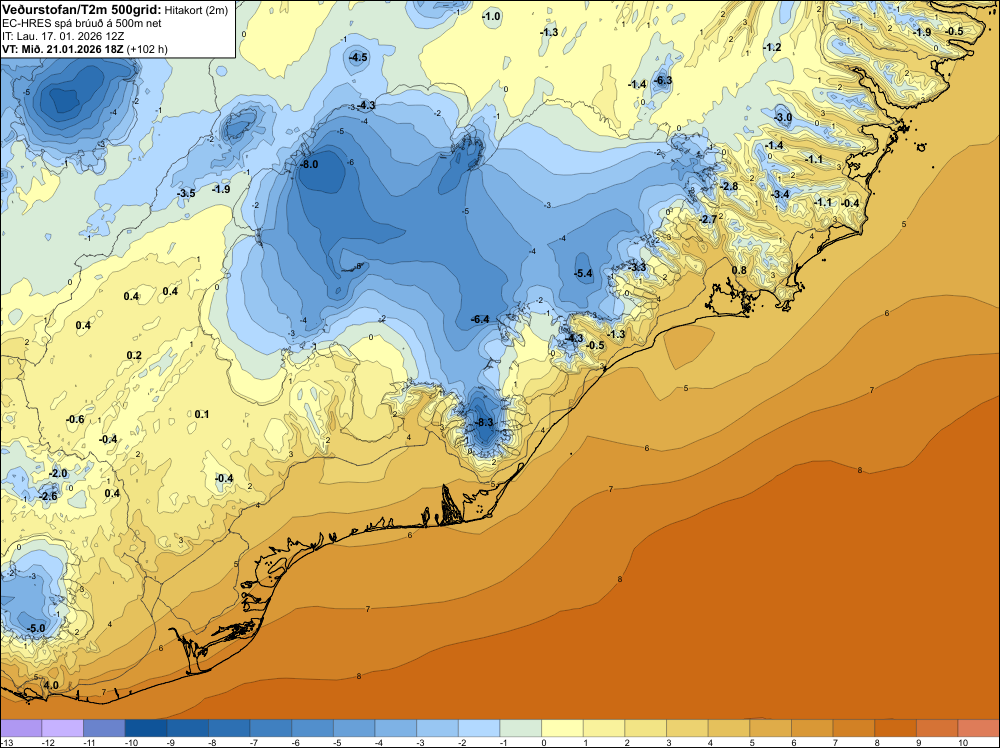
Task: Click the -2.6 temperature reading
Action: pos(48,496)
